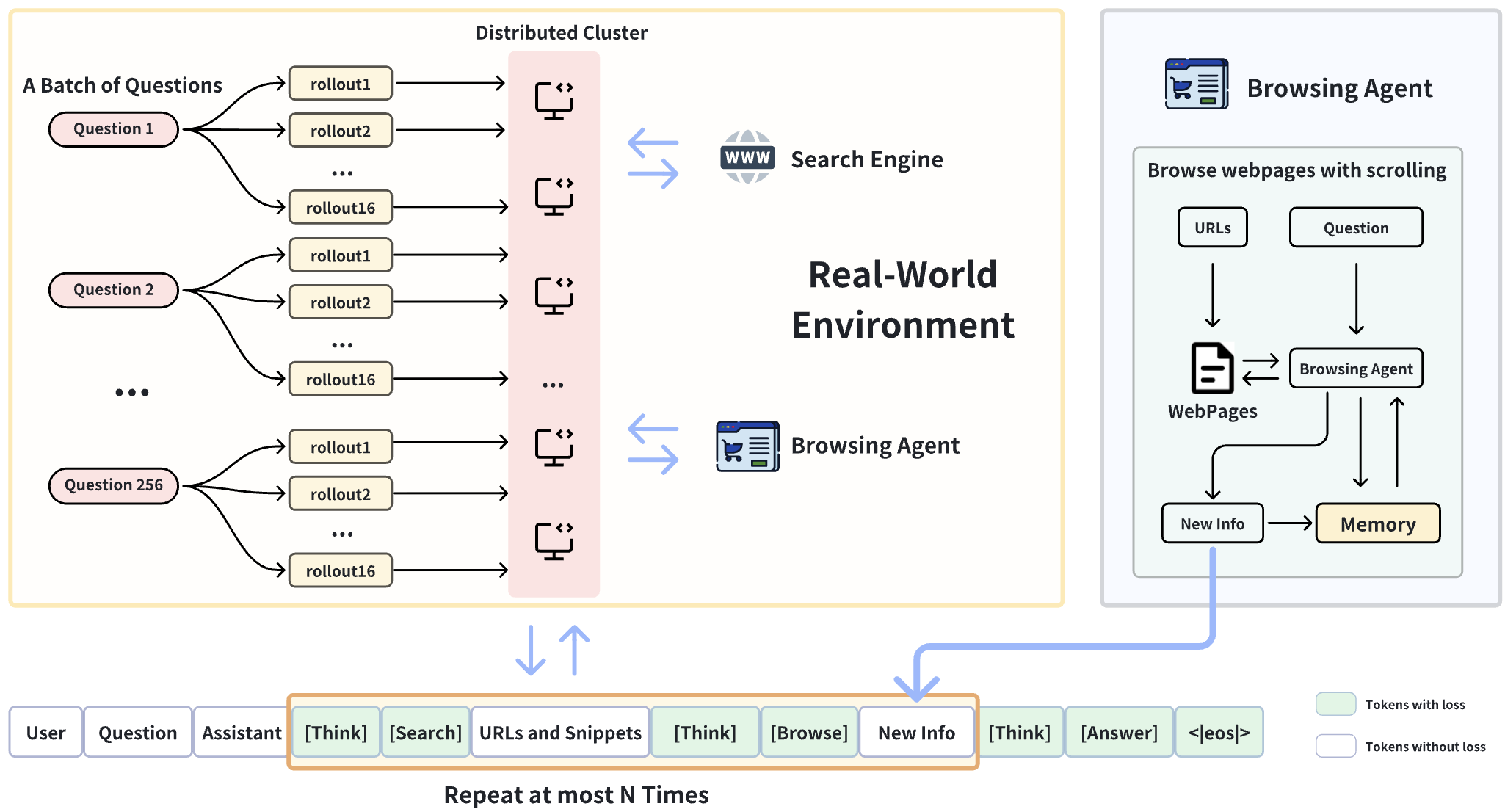This screenshot has height=812, width=1505.
Task: Click the New Info box beside Memory
Action: point(1212,523)
